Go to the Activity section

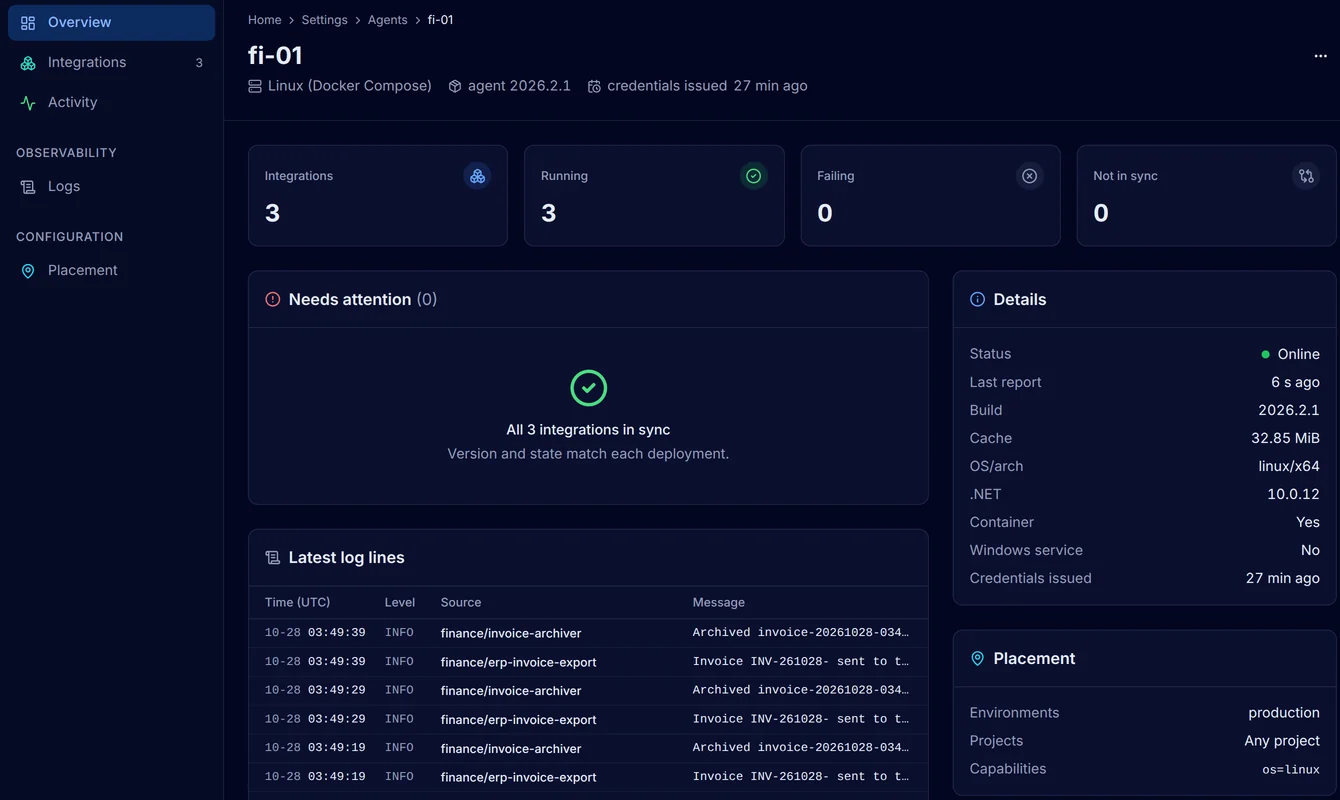111,102
